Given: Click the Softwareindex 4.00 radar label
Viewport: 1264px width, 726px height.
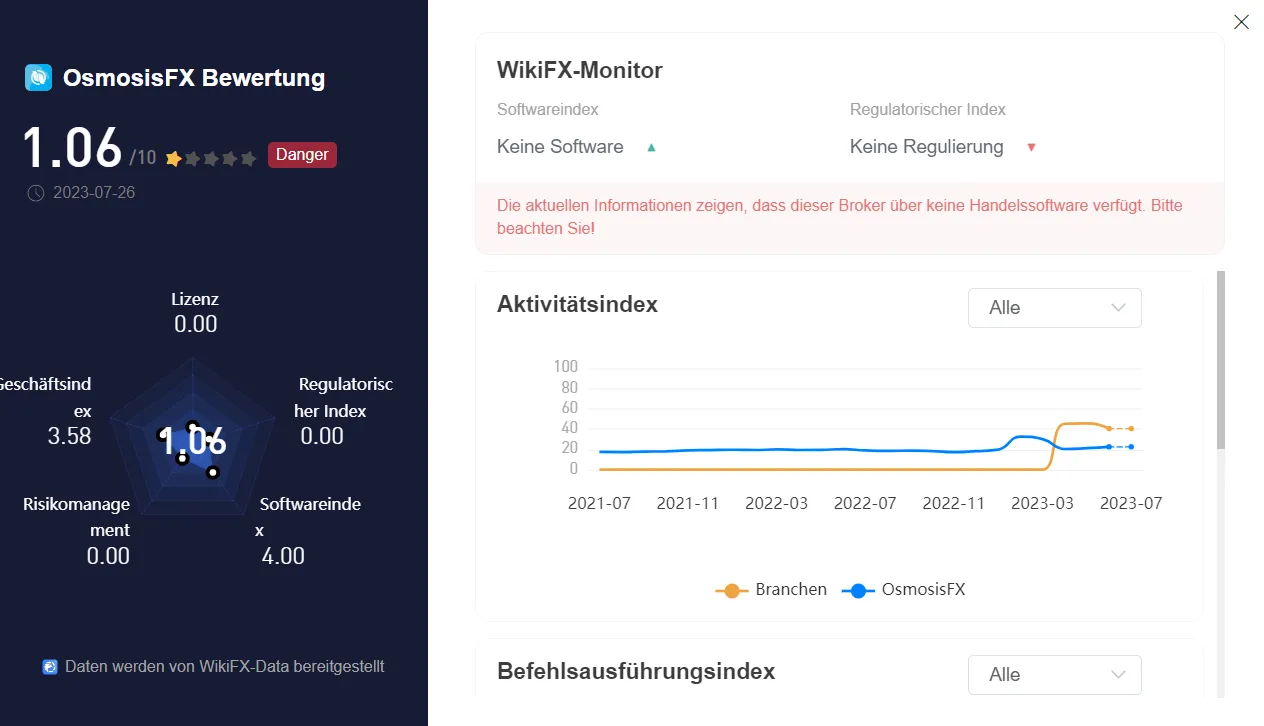Looking at the screenshot, I should [x=308, y=530].
